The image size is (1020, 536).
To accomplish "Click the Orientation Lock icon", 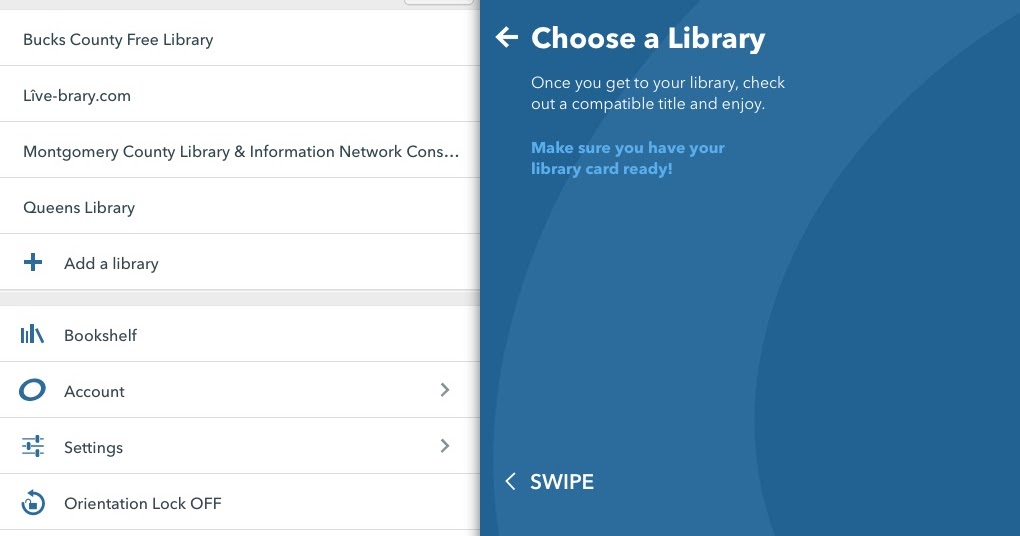I will pyautogui.click(x=33, y=503).
